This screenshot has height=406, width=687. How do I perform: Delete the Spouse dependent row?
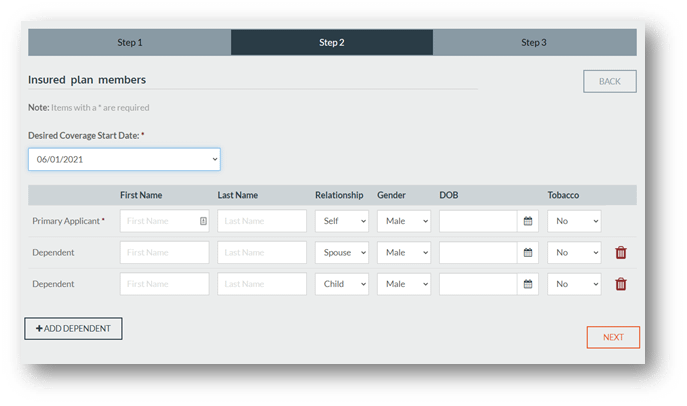[621, 253]
